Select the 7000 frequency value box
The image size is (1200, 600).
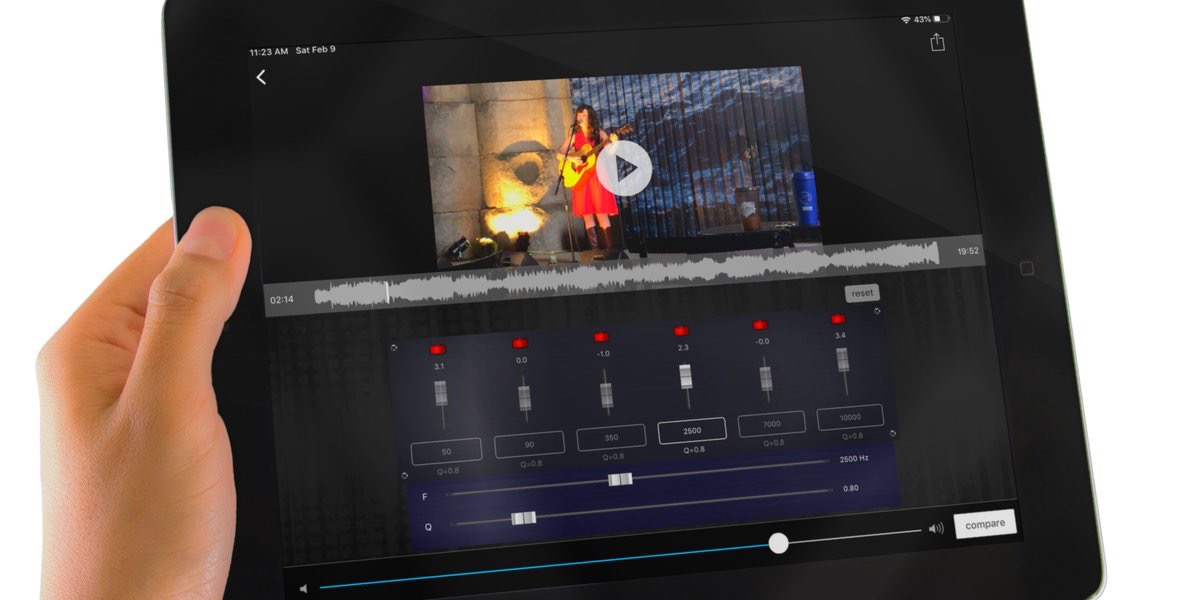(771, 423)
